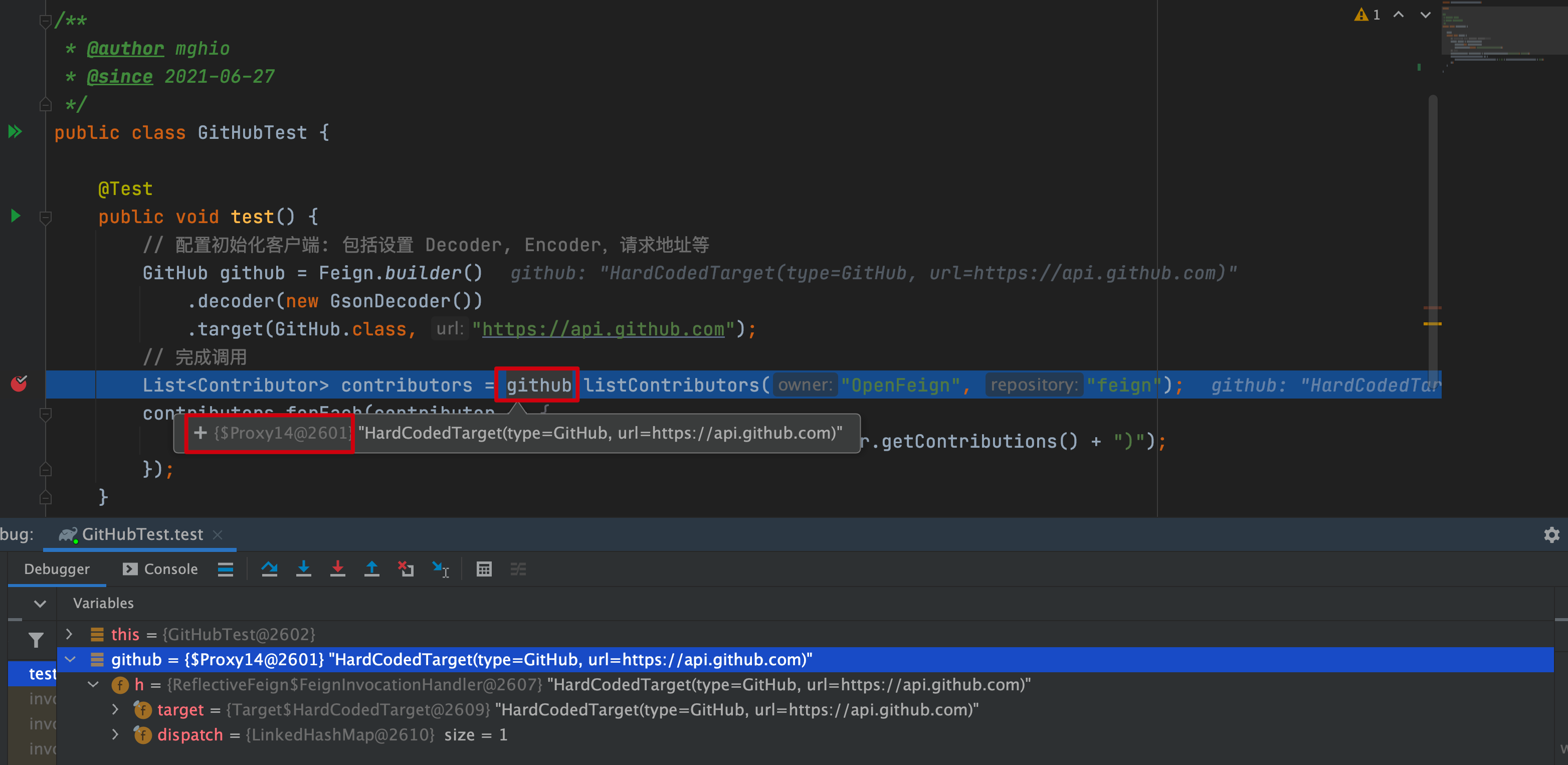The image size is (1568, 765).
Task: Click the Drop Frame button
Action: click(406, 569)
